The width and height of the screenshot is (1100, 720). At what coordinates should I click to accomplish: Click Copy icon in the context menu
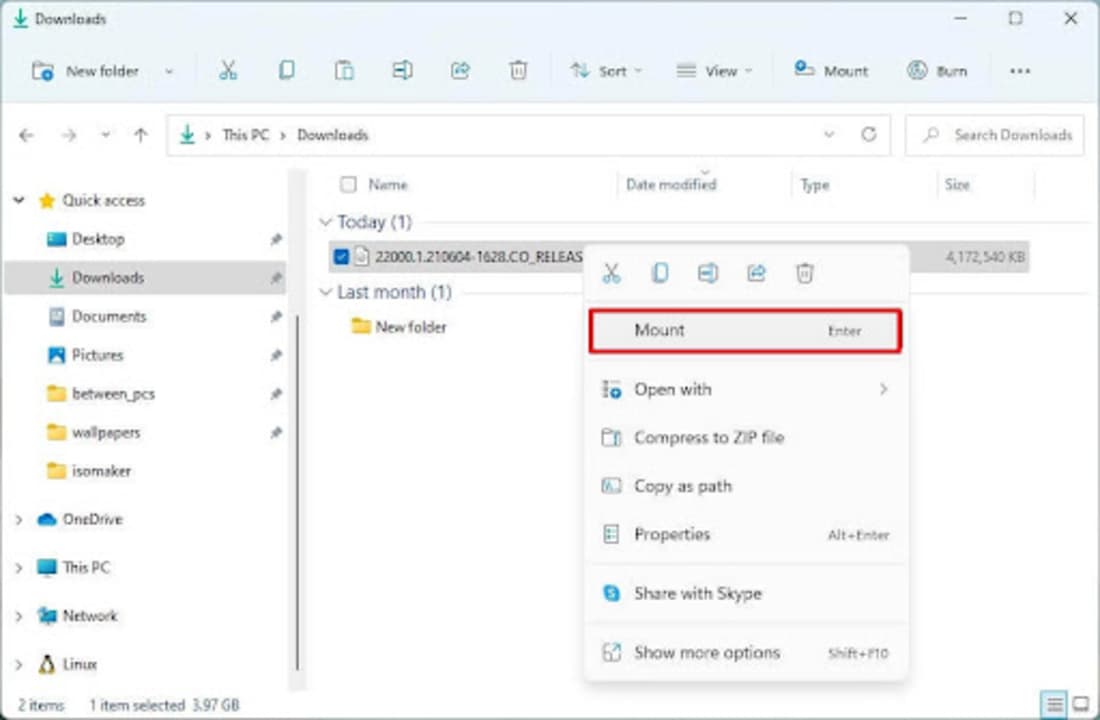[660, 273]
